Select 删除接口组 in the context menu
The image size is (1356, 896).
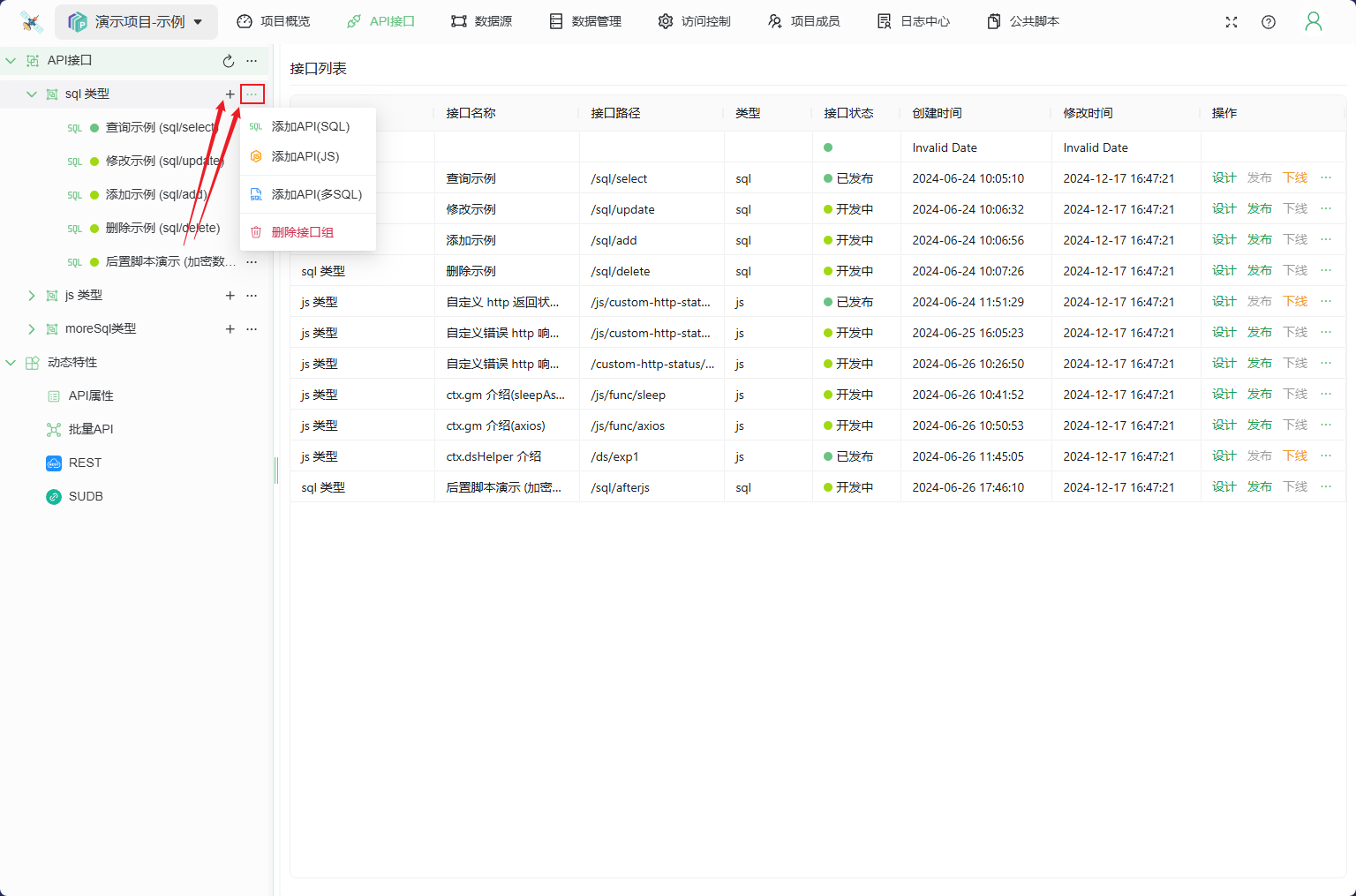pyautogui.click(x=302, y=232)
